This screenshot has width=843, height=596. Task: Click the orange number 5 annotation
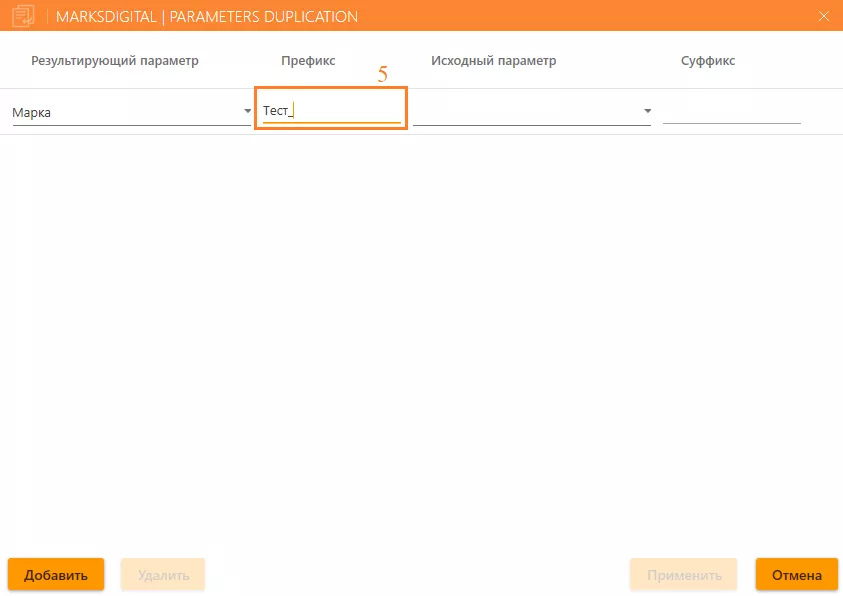tap(382, 75)
